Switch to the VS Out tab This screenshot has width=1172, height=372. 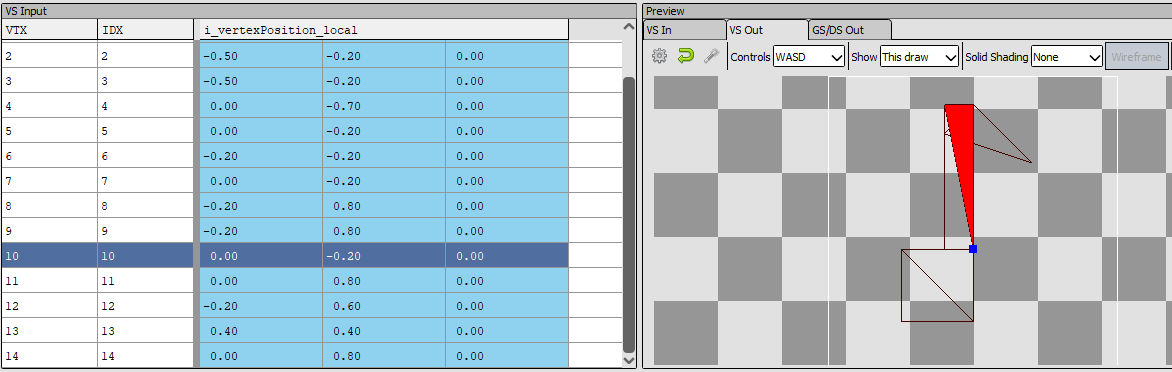pyautogui.click(x=766, y=30)
